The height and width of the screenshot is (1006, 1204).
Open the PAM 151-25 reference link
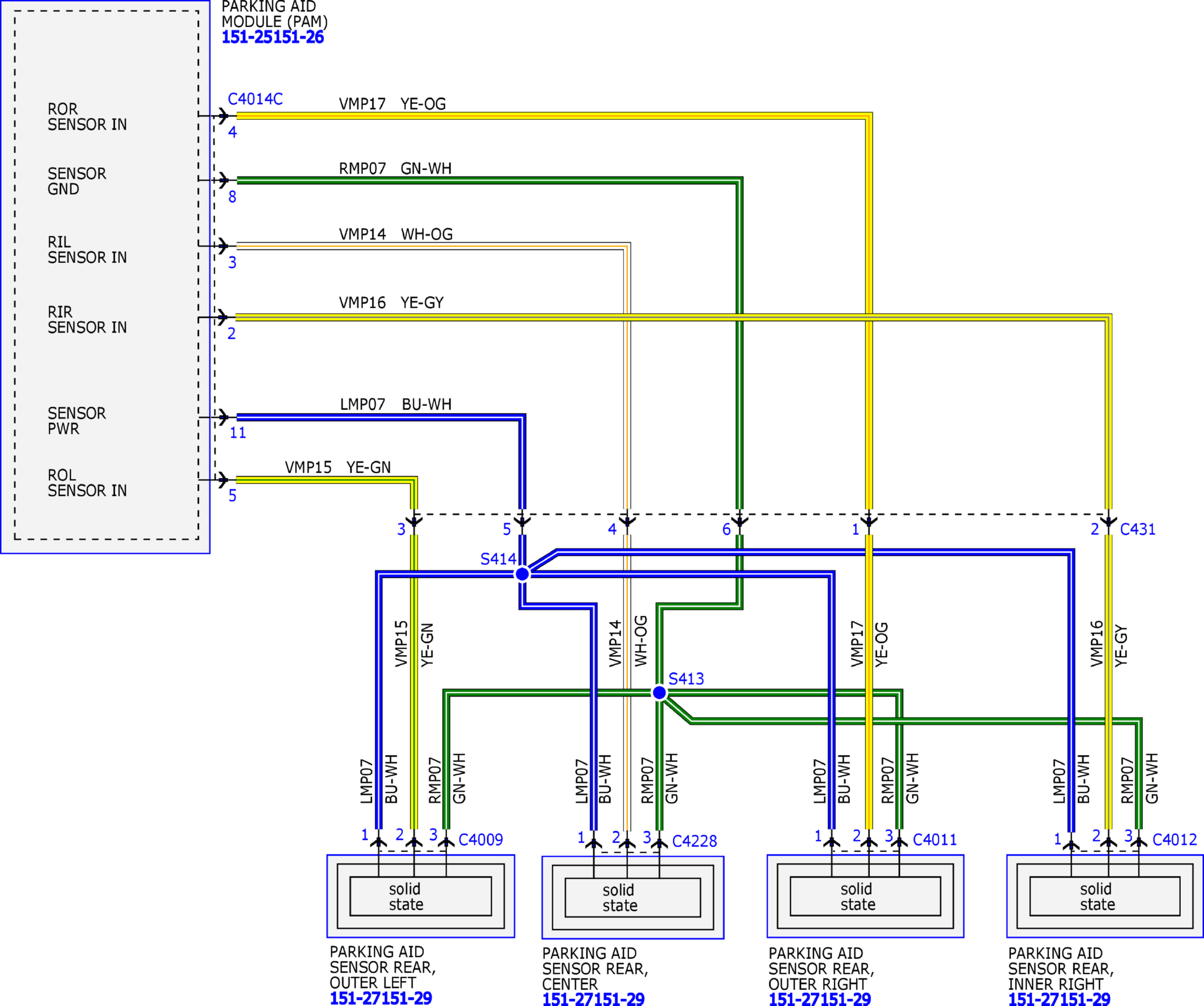tap(273, 37)
